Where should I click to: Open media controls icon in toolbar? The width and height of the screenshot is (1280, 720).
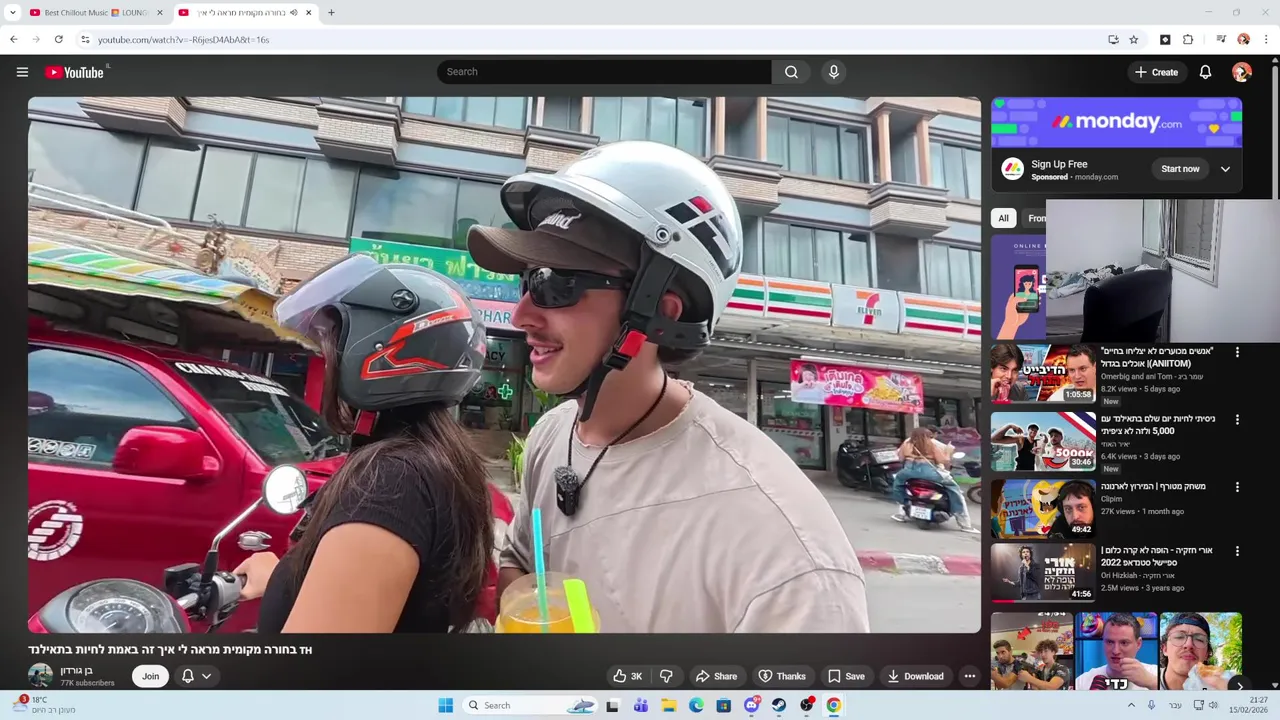click(1221, 40)
